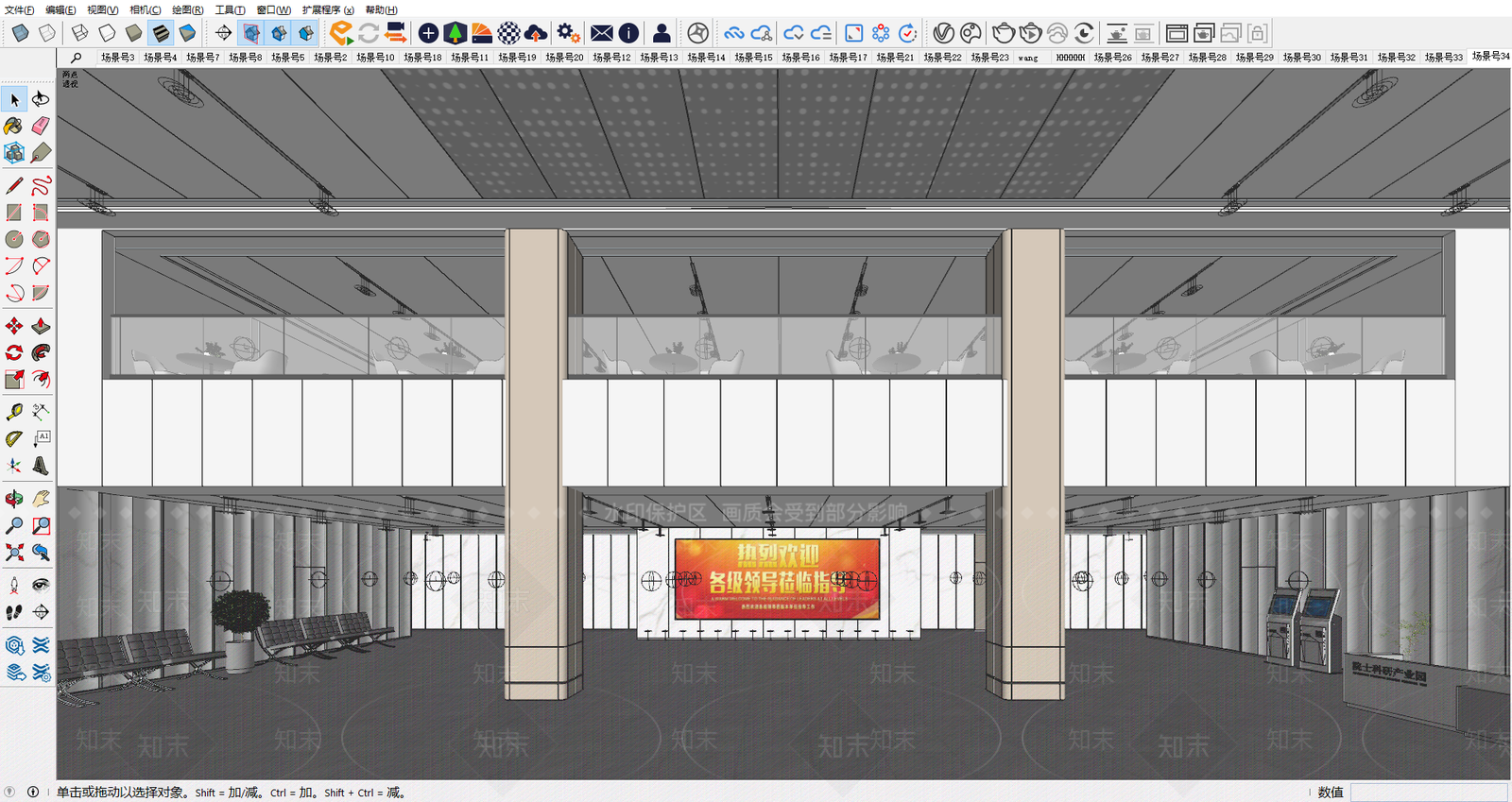Screen dimensions: 1512x802
Task: Switch to scene tab 场景号26
Action: click(x=1112, y=58)
